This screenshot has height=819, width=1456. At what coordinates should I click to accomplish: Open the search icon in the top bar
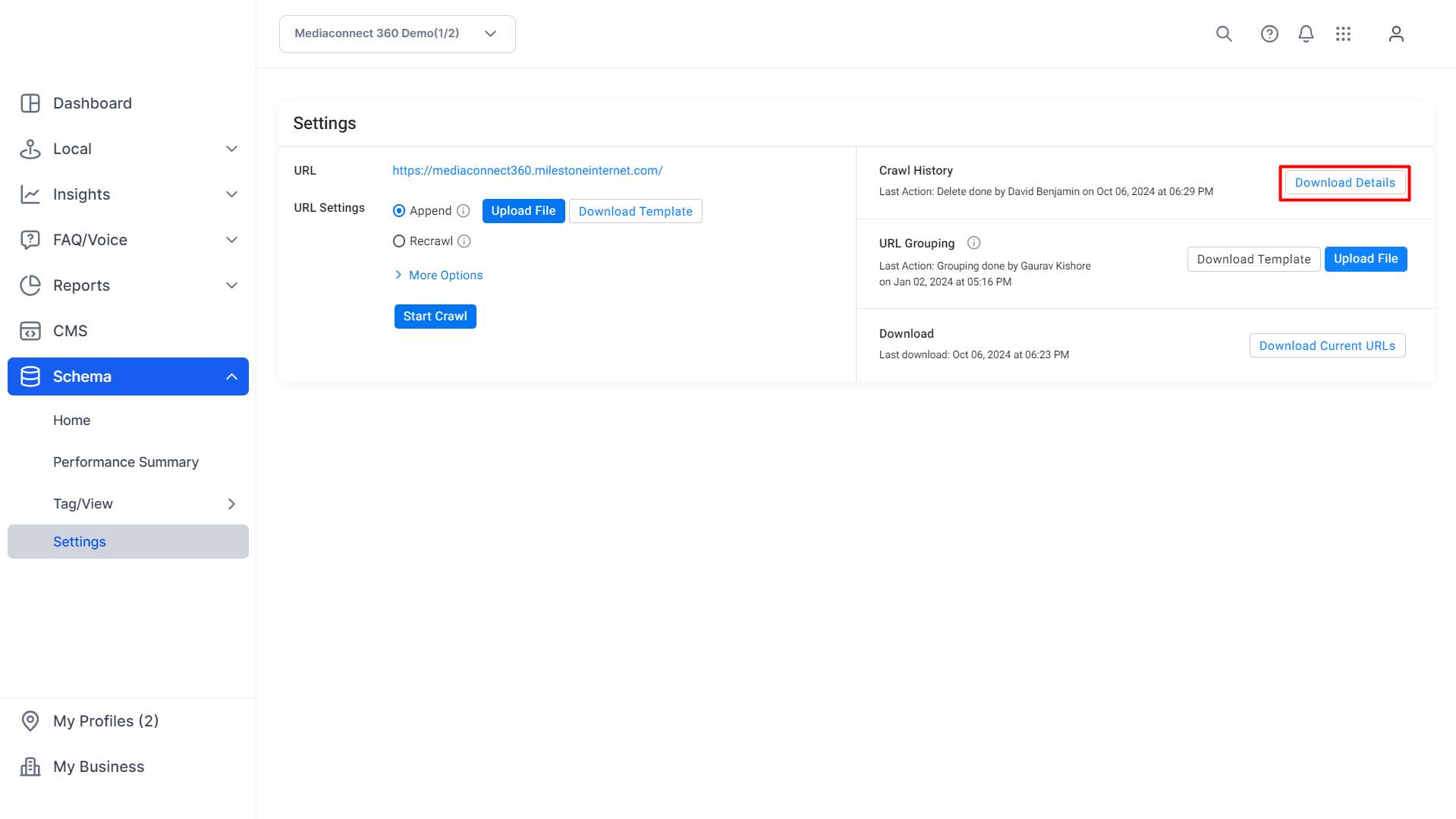[1224, 34]
